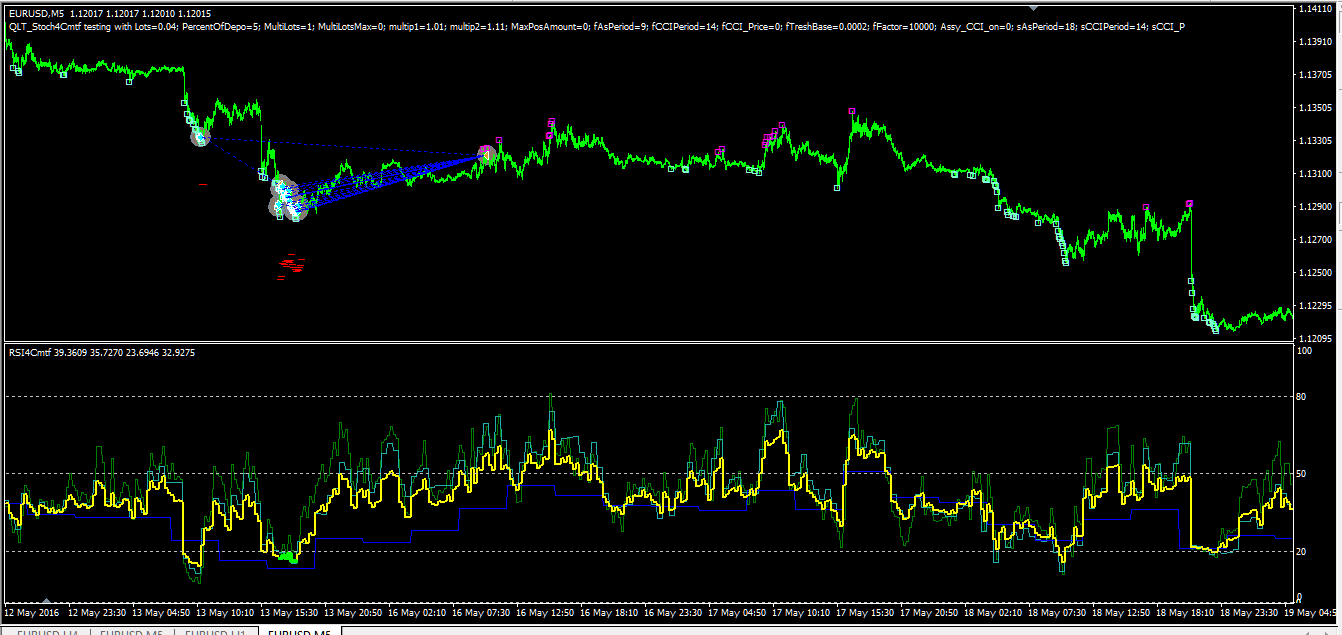
Task: Click the QLT_Stoch4Cmtf testing parameters line
Action: [596, 27]
